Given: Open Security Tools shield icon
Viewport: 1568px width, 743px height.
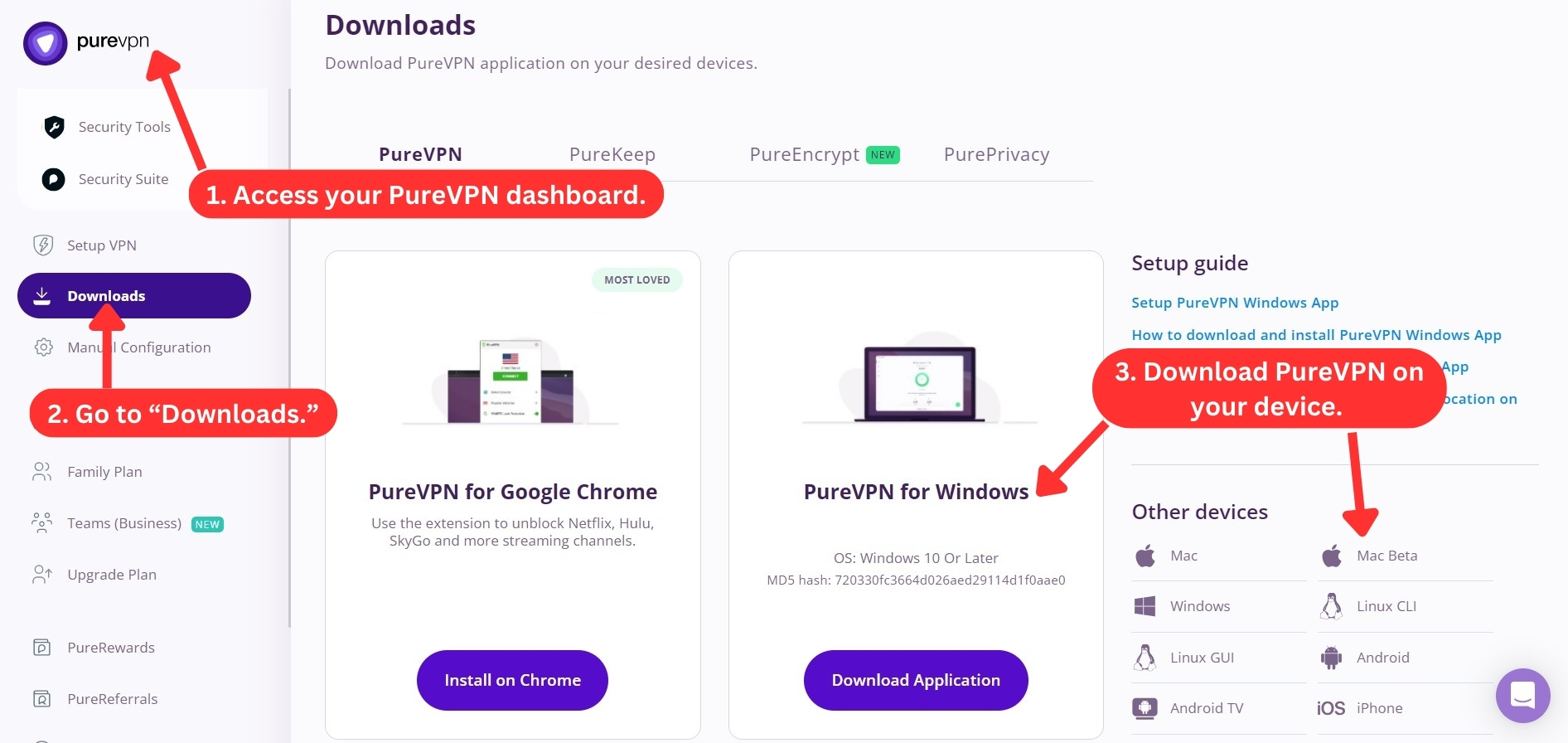Looking at the screenshot, I should (54, 127).
